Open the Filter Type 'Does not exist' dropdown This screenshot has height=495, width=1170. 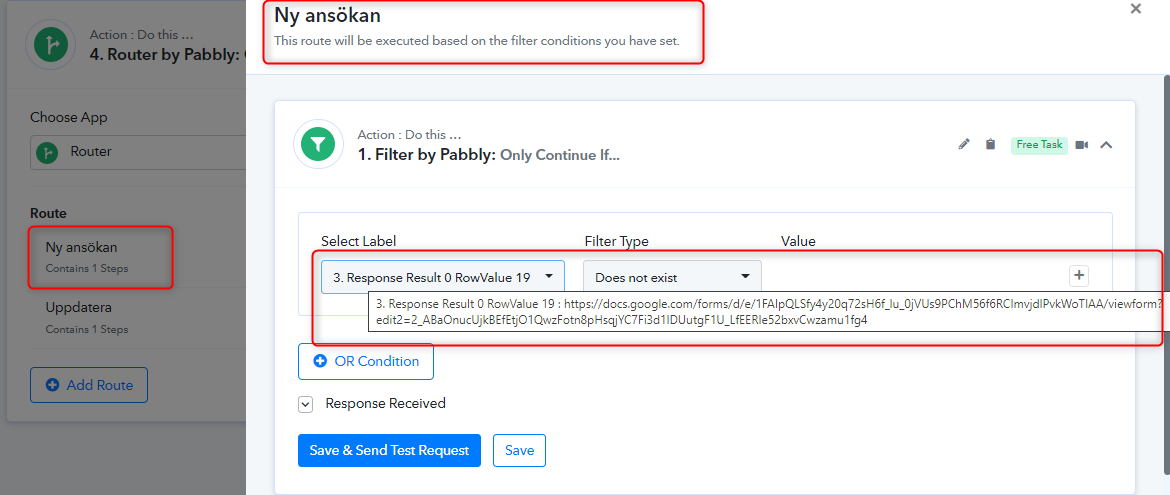(672, 277)
